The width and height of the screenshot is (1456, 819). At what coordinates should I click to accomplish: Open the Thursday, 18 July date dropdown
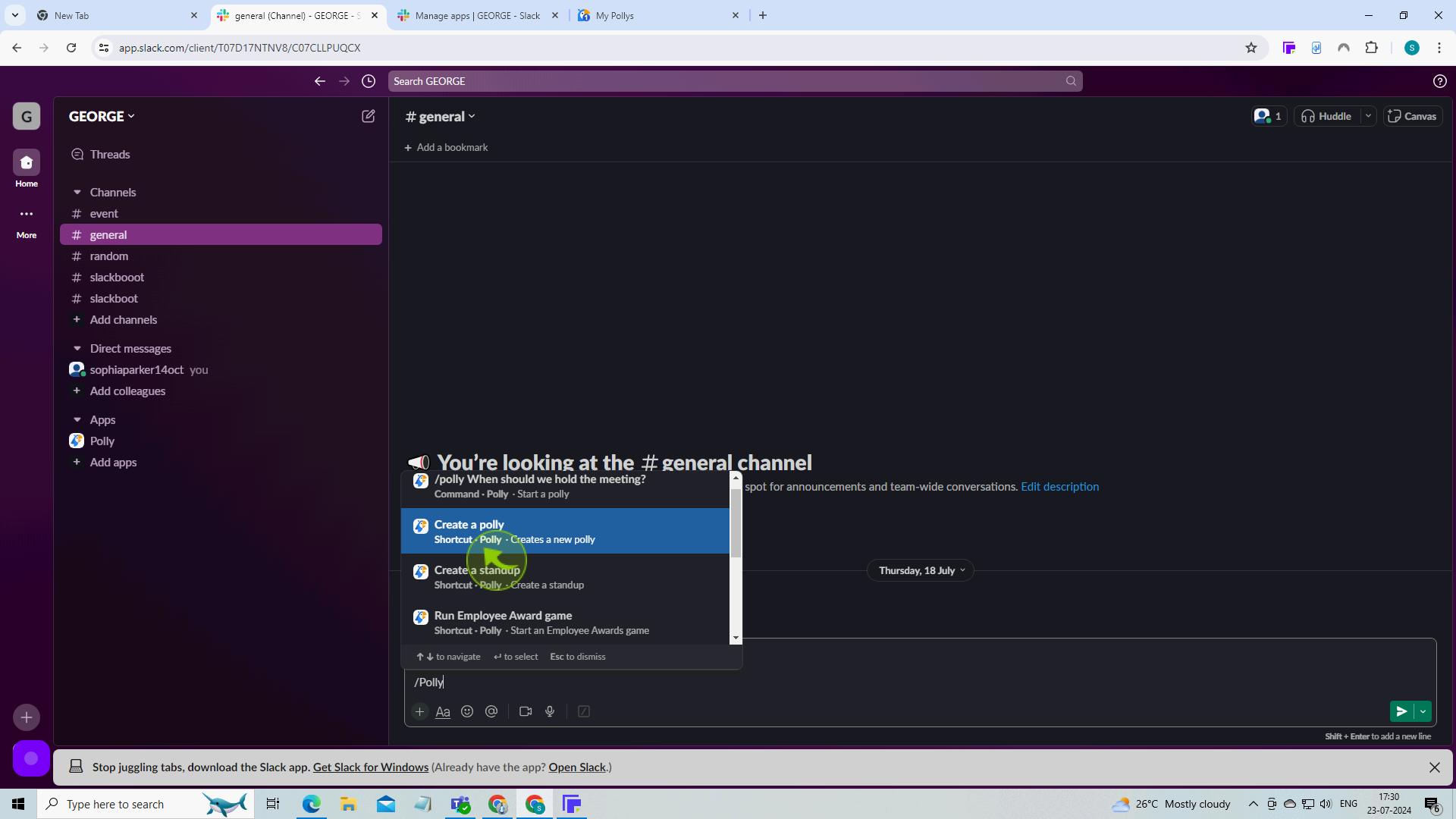(921, 570)
